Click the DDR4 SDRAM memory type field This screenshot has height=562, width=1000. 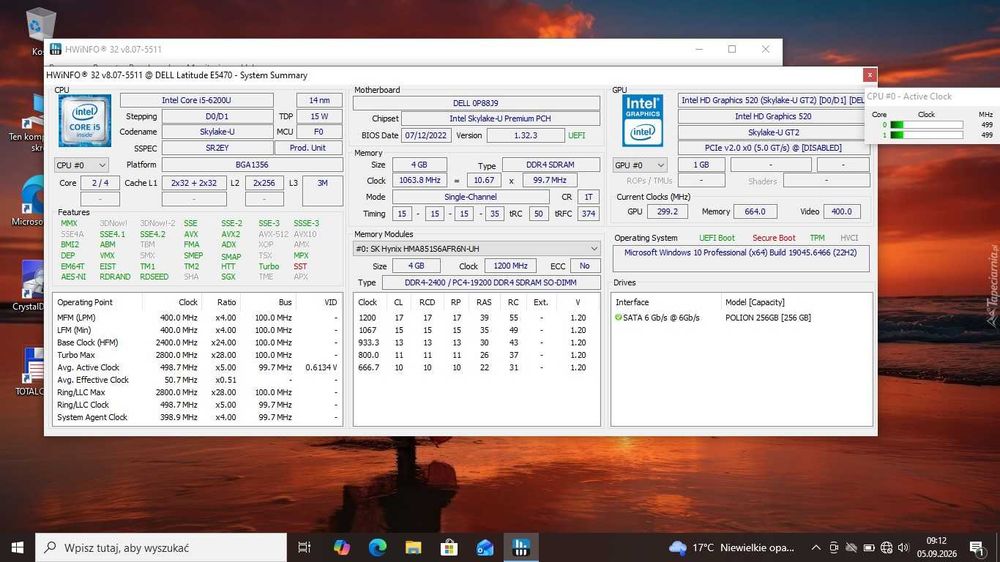tap(550, 165)
